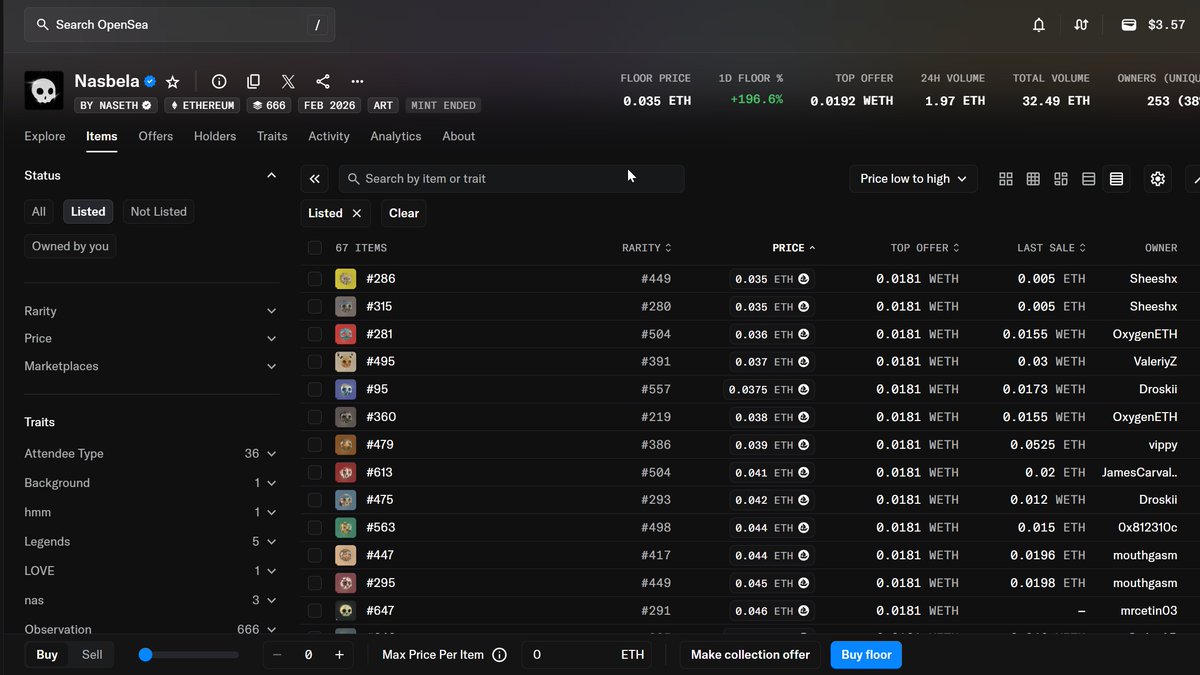Go to the Explore tab
Viewport: 1200px width, 675px height.
(45, 136)
